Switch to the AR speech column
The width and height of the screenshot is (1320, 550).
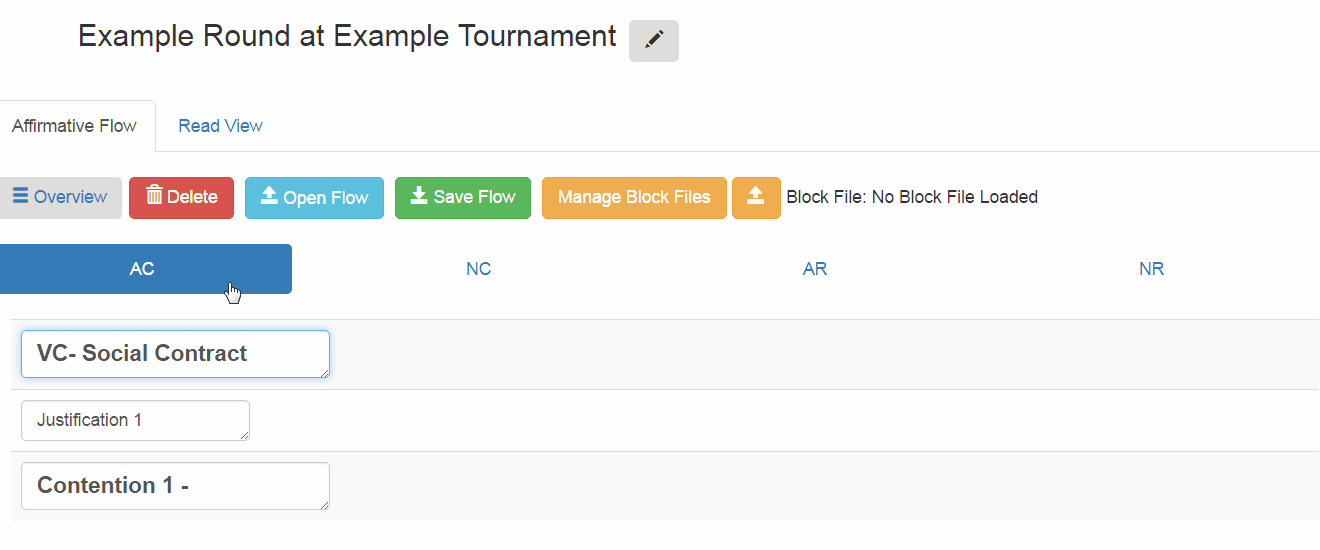[x=815, y=269]
